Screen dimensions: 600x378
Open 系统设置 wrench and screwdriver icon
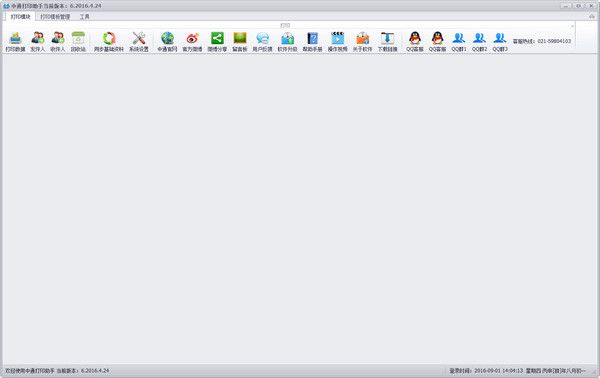[139, 42]
